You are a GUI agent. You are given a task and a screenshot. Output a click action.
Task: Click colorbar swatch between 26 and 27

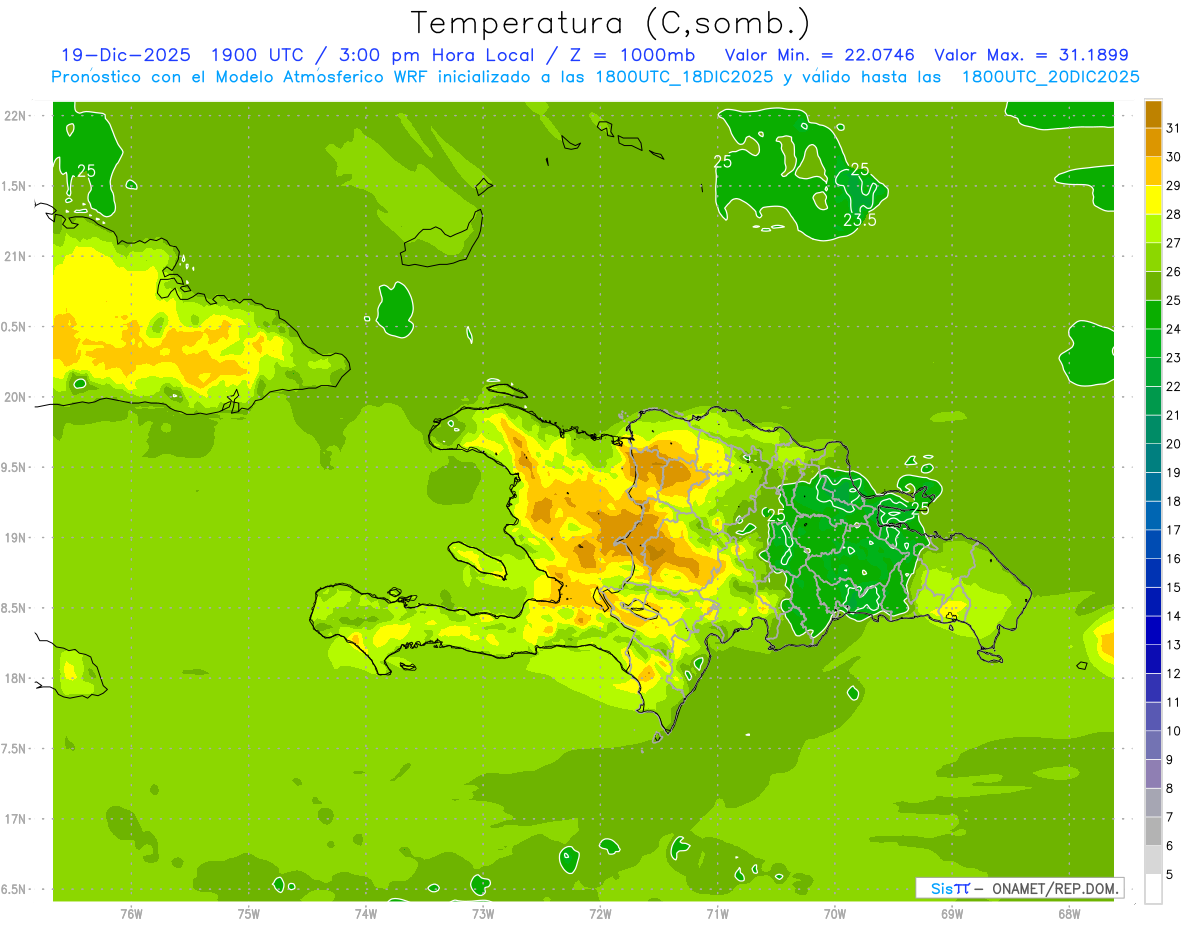coord(1153,258)
